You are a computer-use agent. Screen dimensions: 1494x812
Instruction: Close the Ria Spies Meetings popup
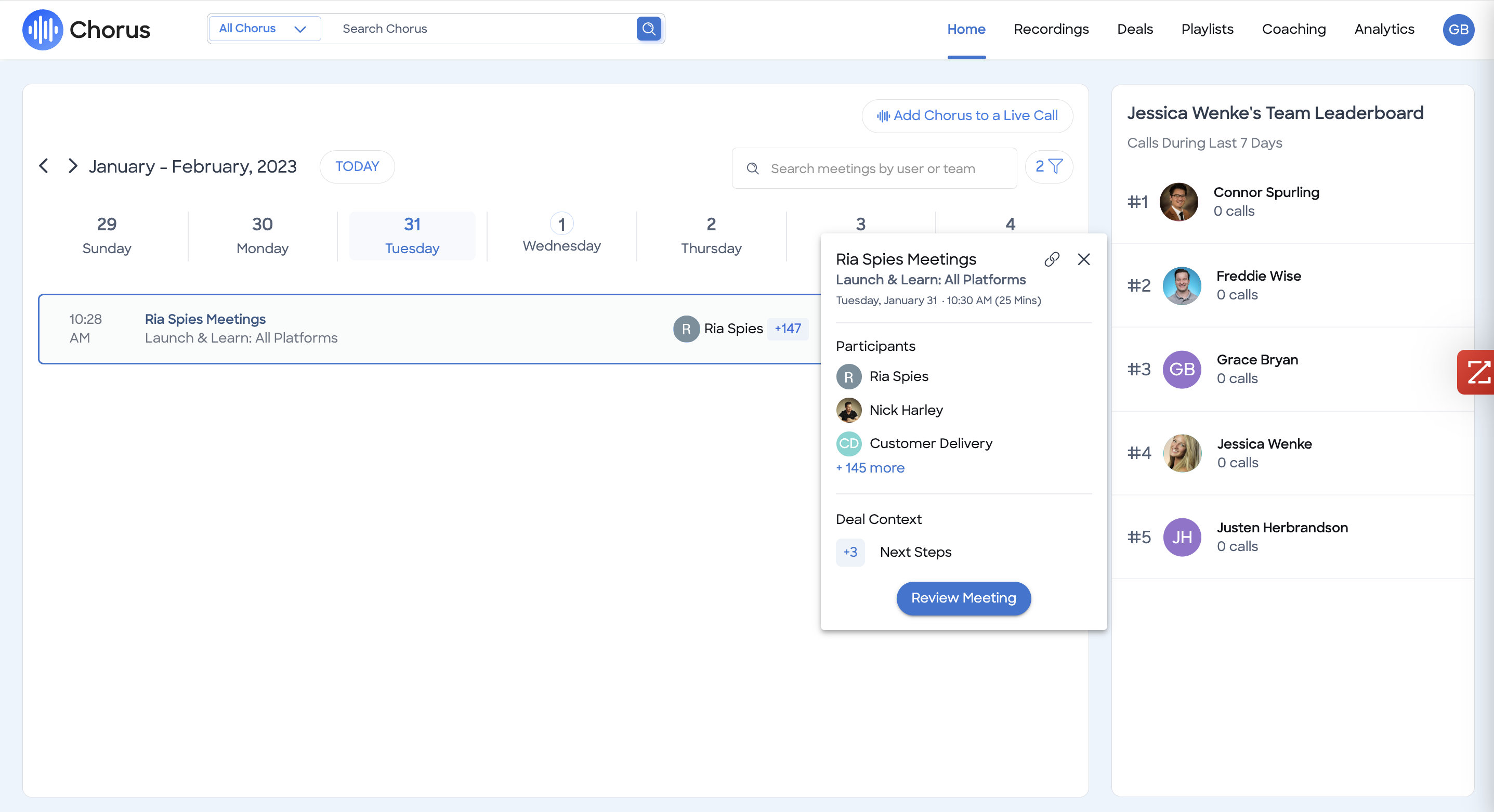point(1083,259)
